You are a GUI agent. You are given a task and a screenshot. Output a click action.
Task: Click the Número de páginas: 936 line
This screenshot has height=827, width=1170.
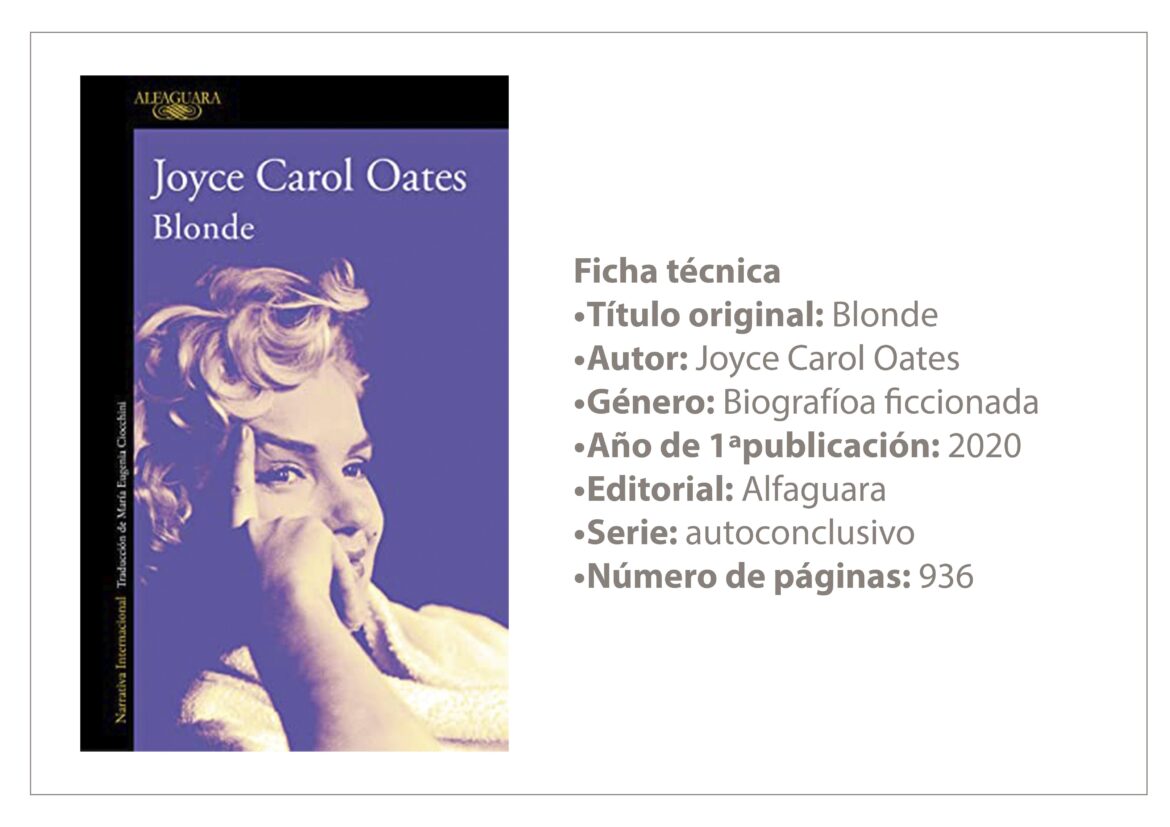[x=774, y=577]
